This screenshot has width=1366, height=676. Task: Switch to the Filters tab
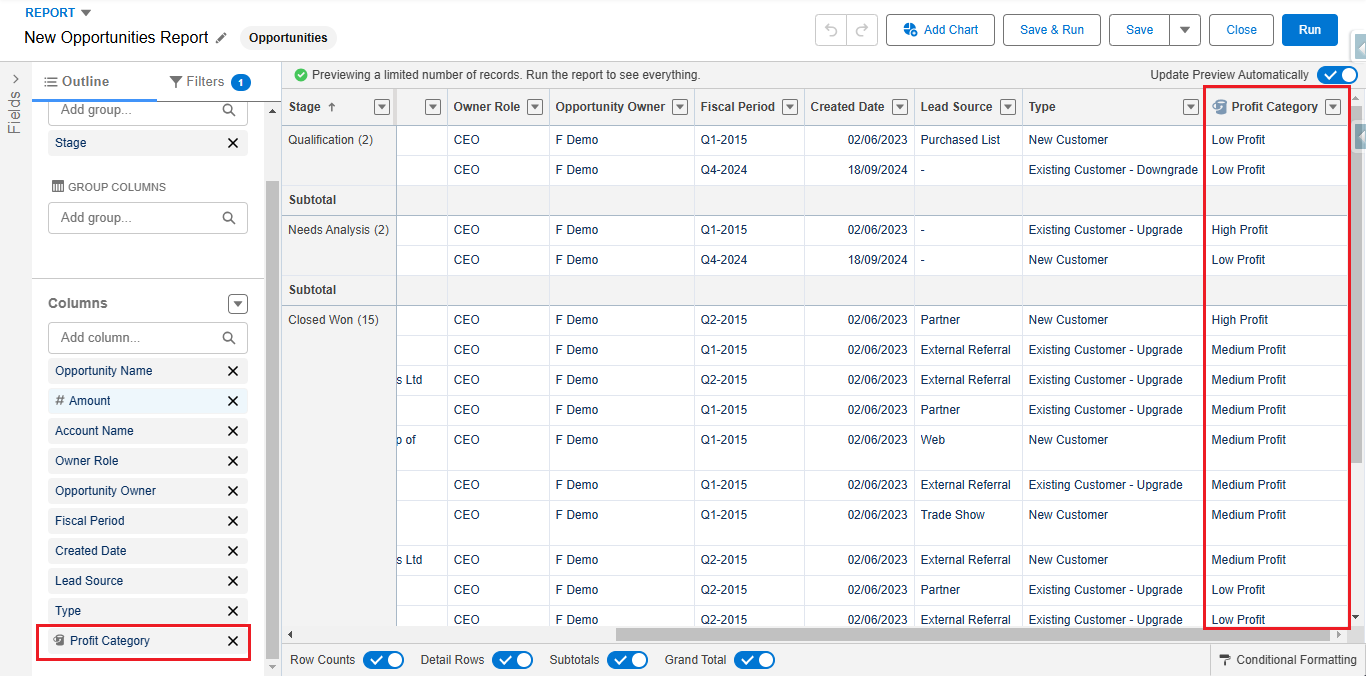tap(209, 82)
